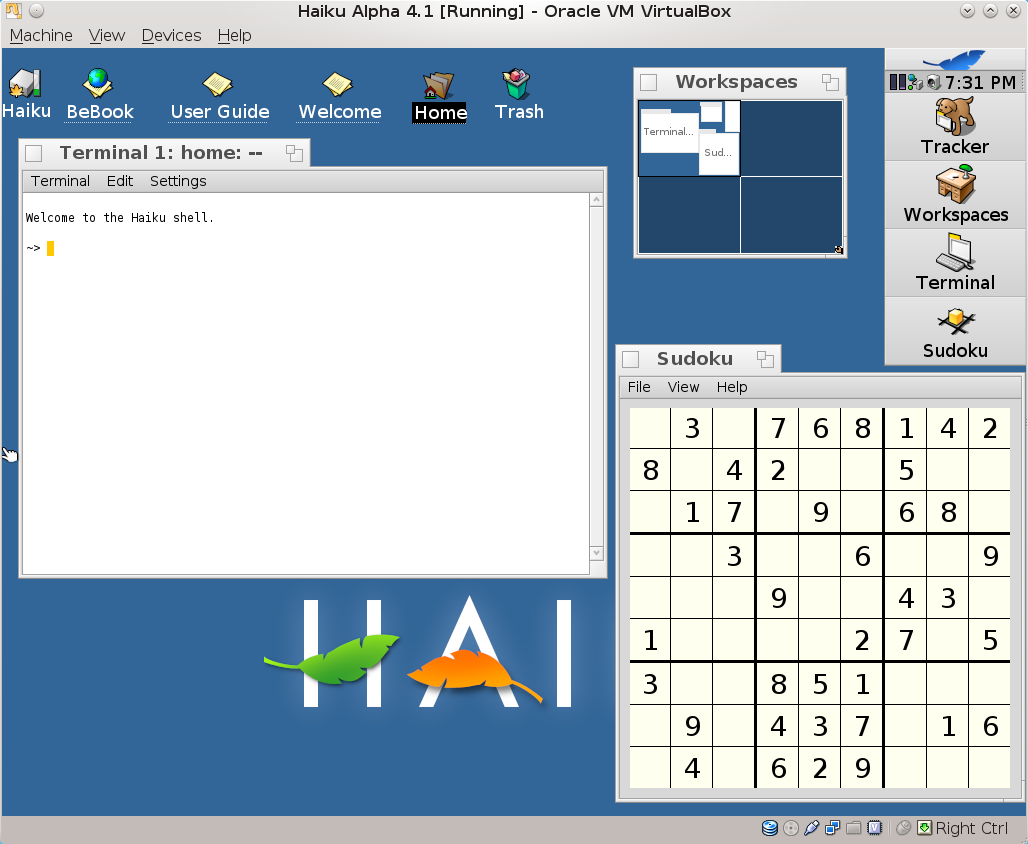Select the User Guide desktop icon
1028x844 pixels.
tap(219, 84)
